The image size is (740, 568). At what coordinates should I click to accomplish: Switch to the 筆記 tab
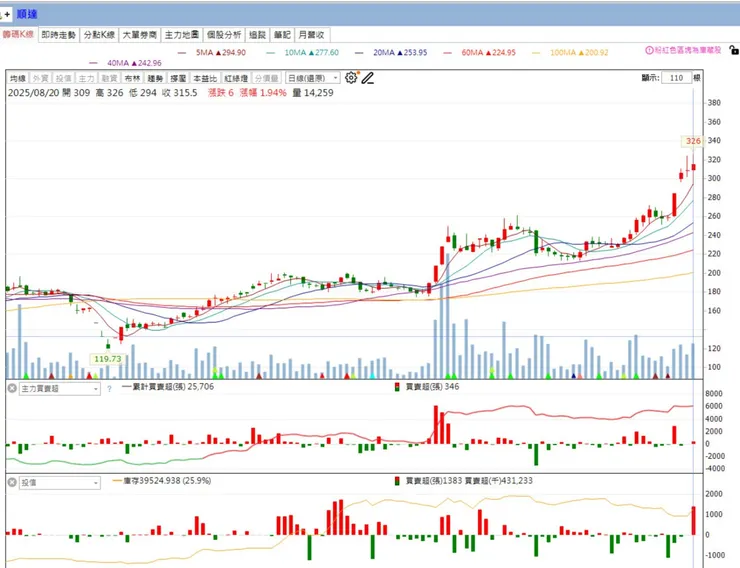tap(282, 35)
